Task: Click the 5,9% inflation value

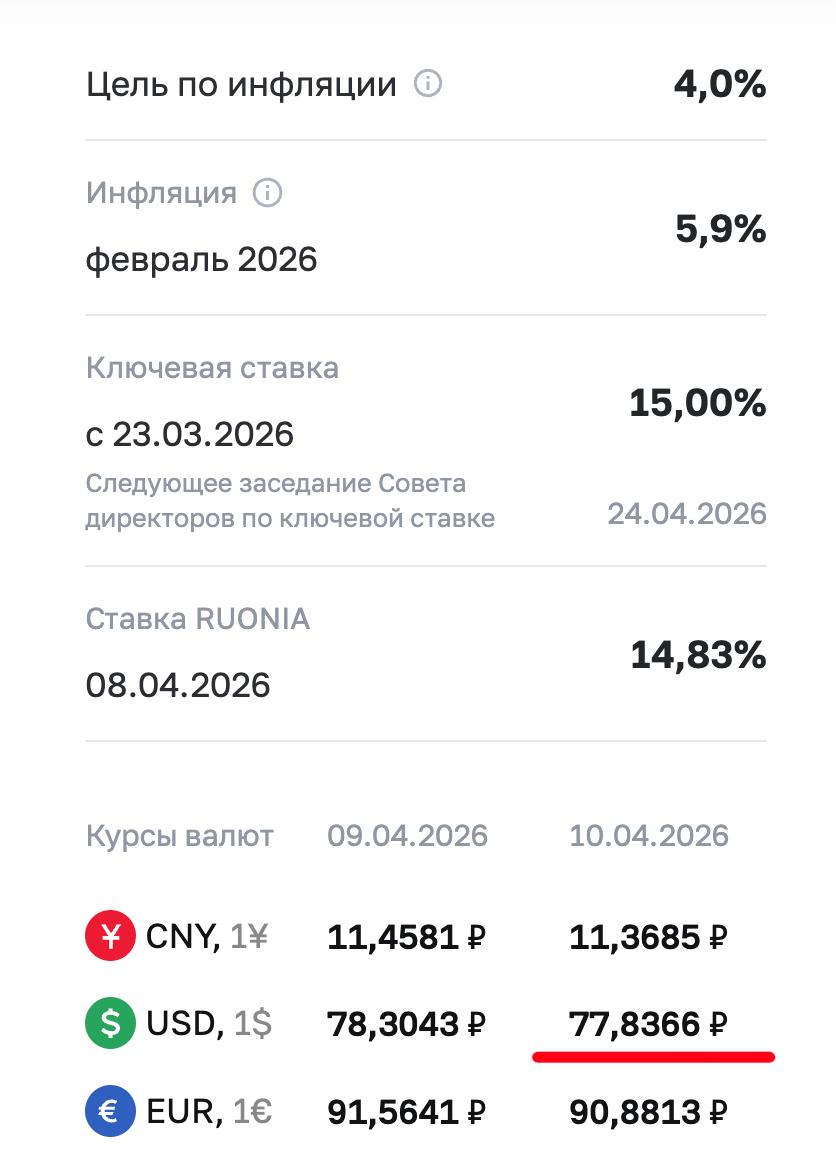Action: tap(720, 231)
